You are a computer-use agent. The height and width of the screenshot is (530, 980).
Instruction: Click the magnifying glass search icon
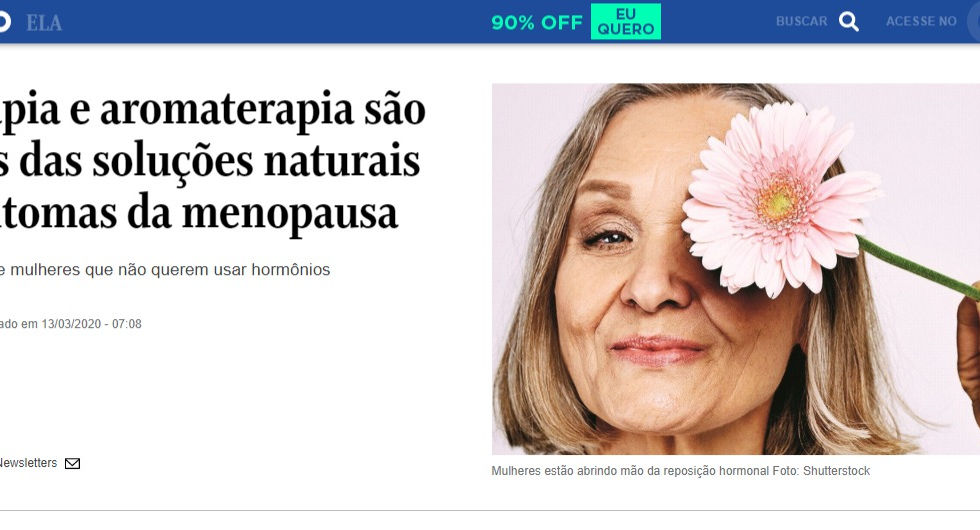pyautogui.click(x=848, y=22)
